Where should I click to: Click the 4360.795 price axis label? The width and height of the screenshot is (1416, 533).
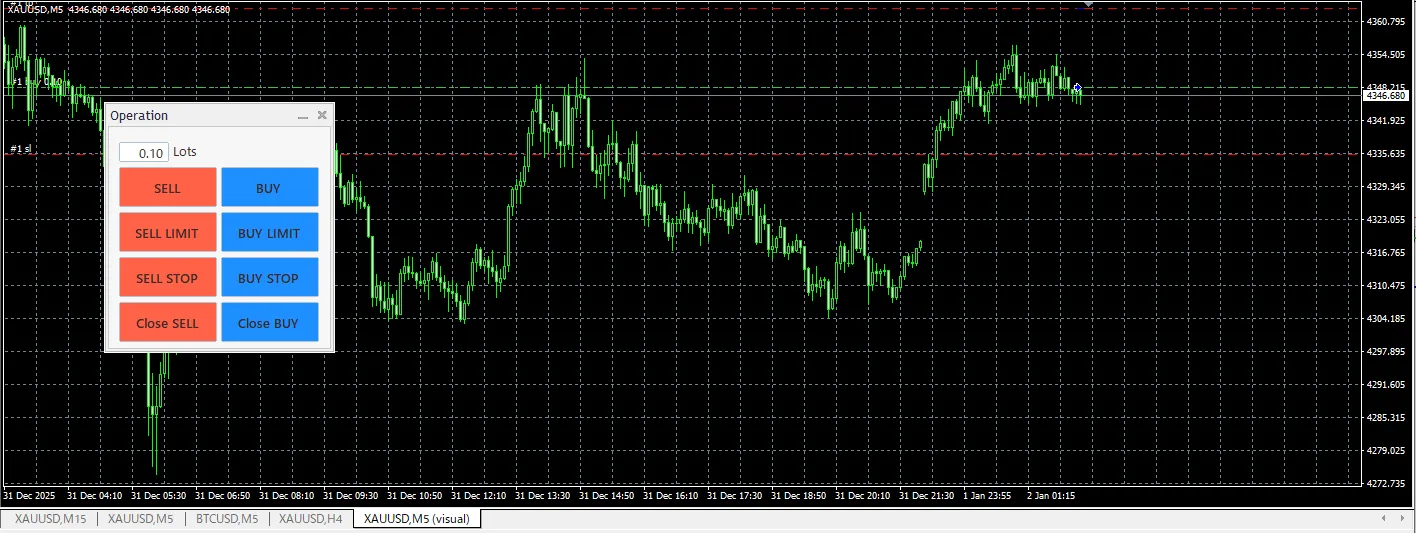(1386, 21)
